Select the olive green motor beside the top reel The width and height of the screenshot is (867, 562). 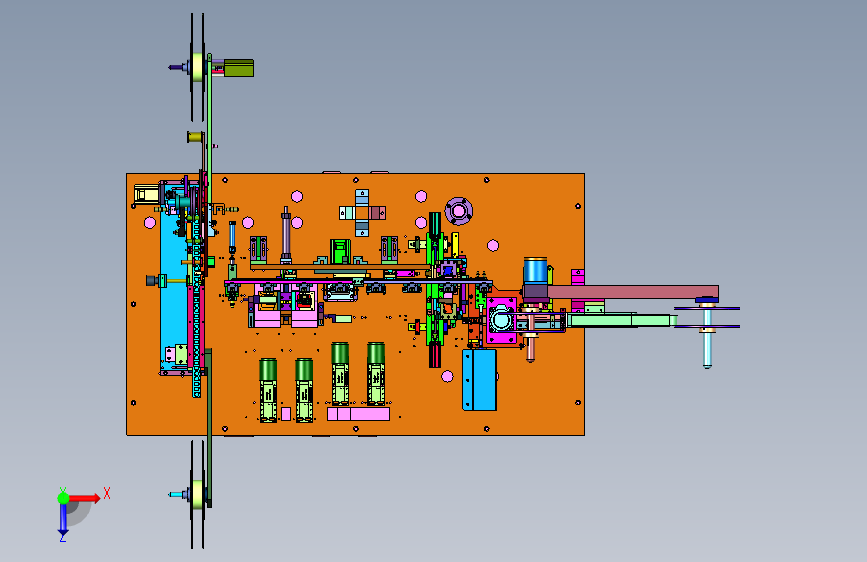tap(238, 68)
